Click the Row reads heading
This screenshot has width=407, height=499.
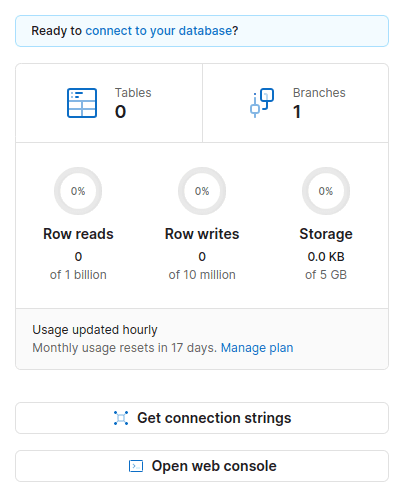(78, 234)
